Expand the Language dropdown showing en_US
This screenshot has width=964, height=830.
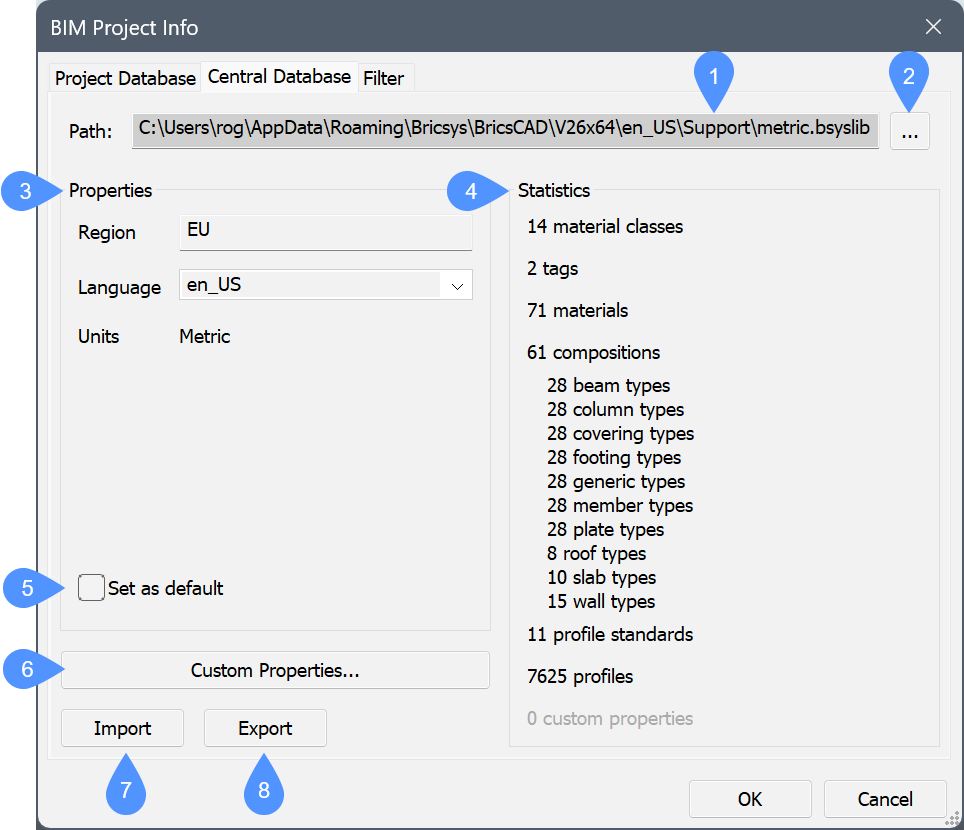click(457, 285)
